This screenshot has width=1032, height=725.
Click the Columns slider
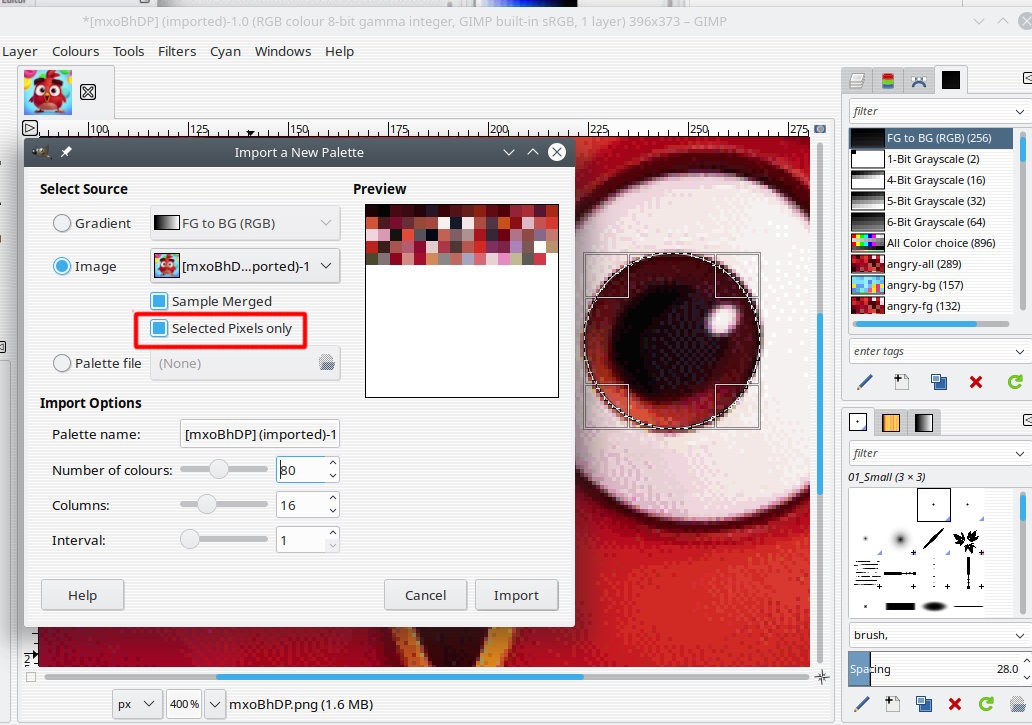tap(224, 504)
